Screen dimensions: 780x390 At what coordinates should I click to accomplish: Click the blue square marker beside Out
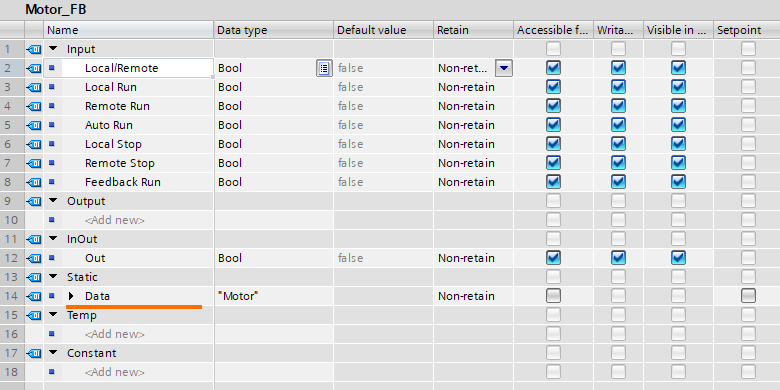pos(52,258)
